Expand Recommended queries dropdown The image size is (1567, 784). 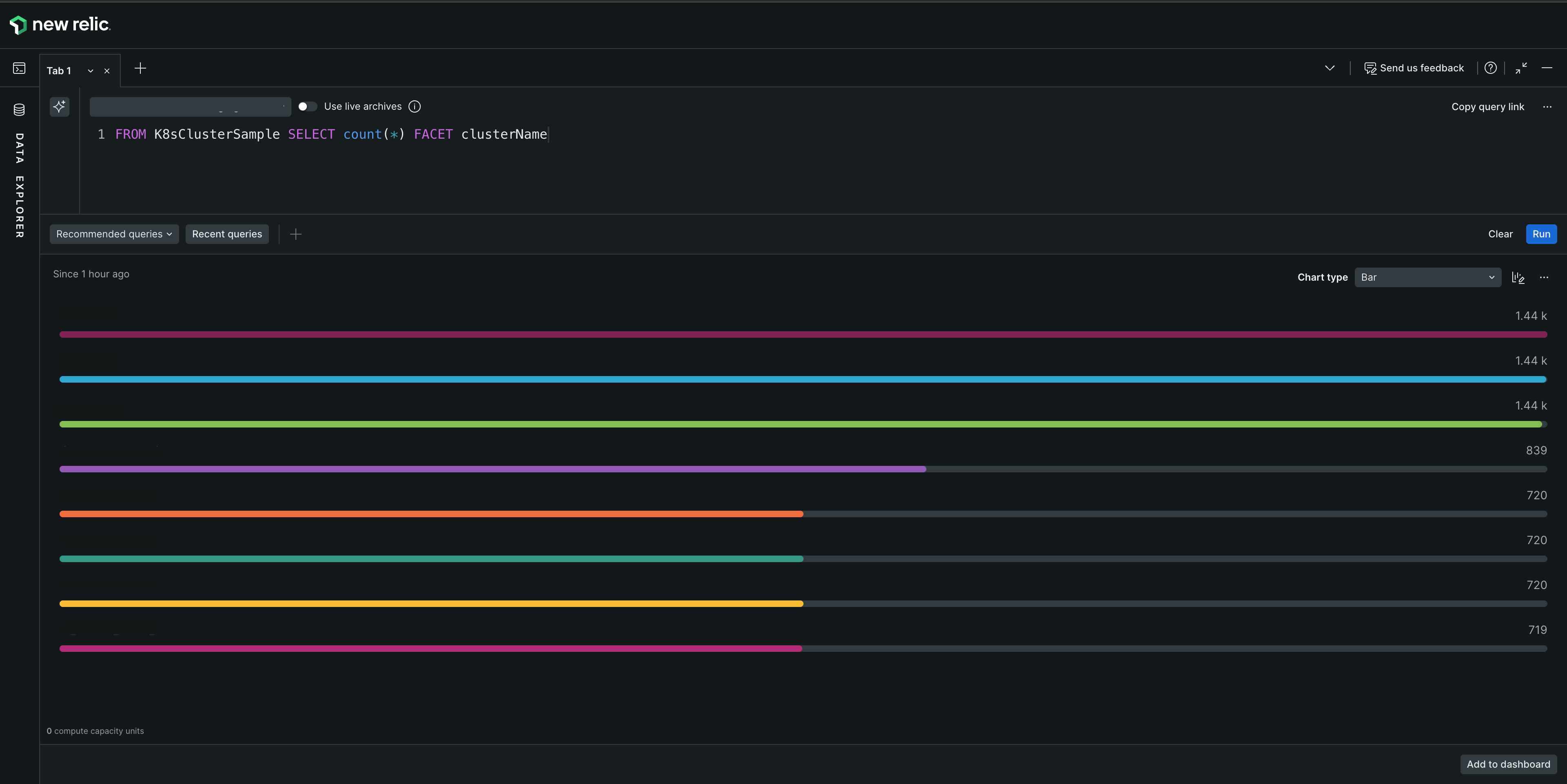(114, 234)
